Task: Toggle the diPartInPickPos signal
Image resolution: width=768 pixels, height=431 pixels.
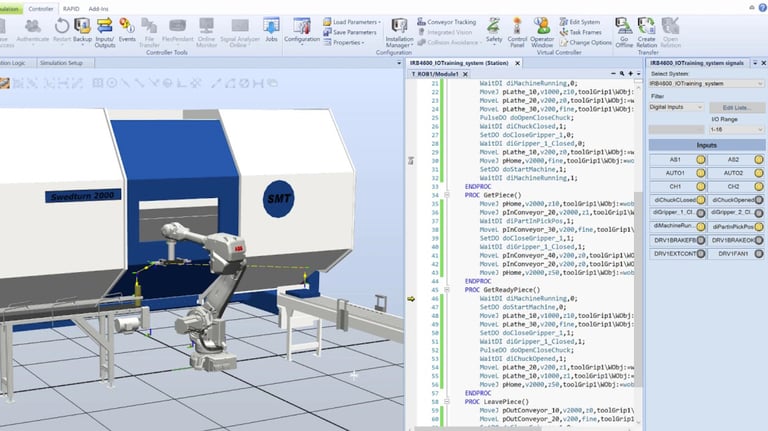Action: click(736, 227)
